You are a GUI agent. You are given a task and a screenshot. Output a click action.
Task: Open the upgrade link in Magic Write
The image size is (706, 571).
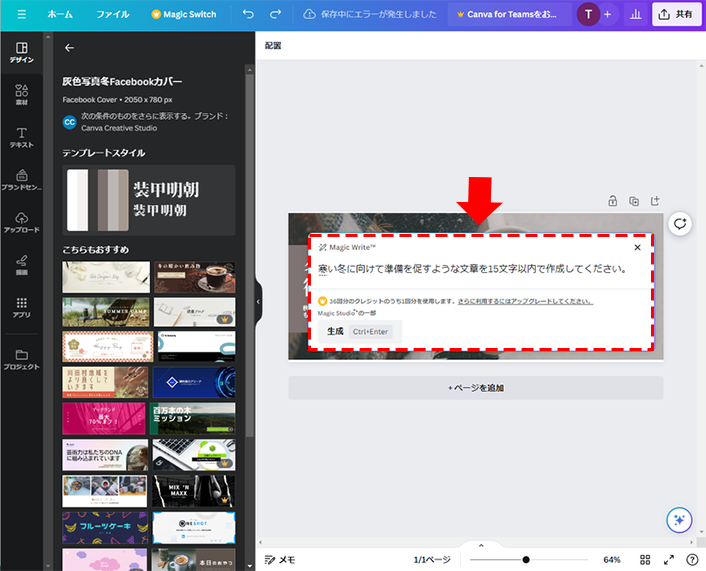(x=525, y=301)
